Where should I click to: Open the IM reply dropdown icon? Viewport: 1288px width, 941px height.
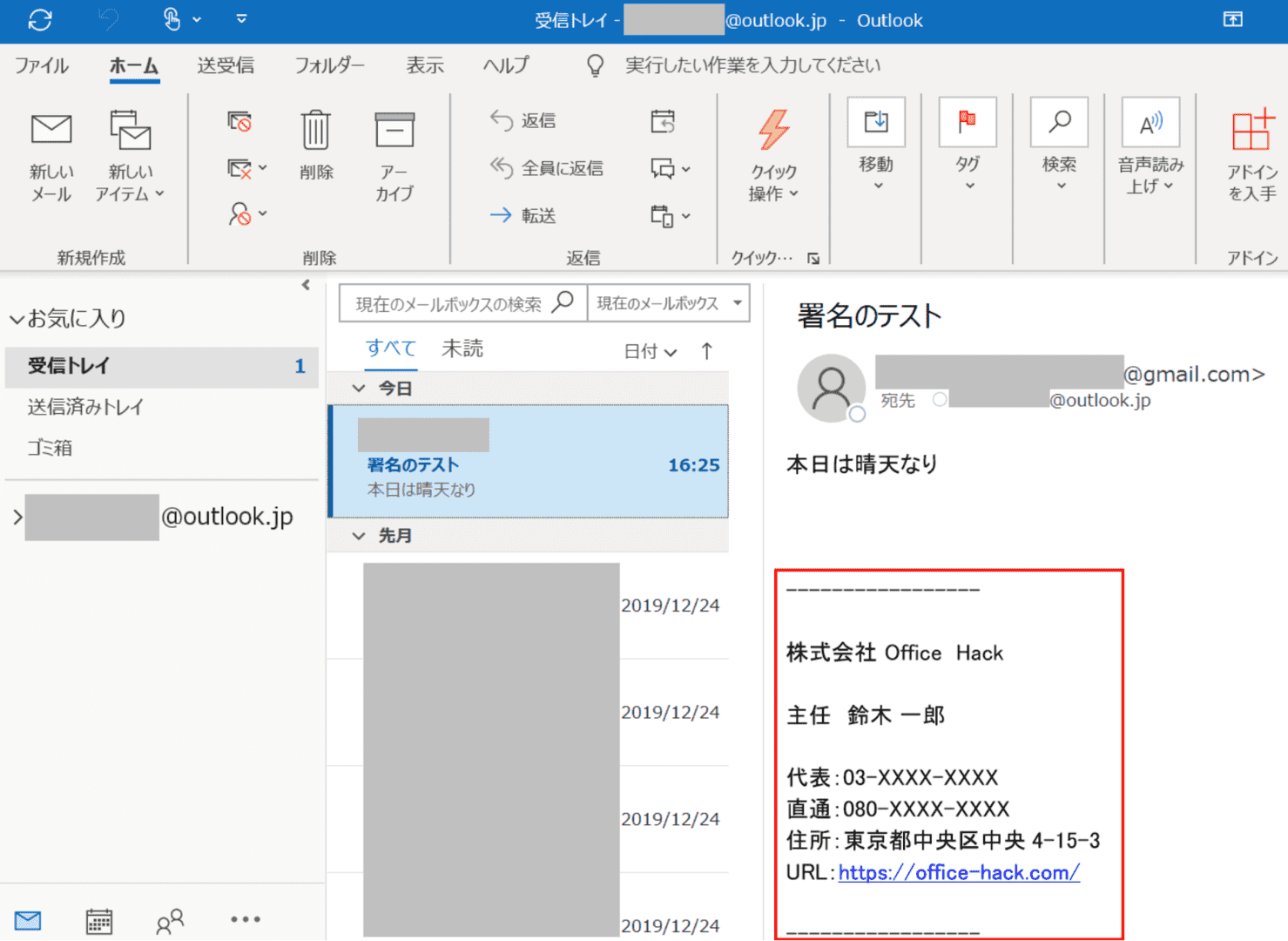671,168
